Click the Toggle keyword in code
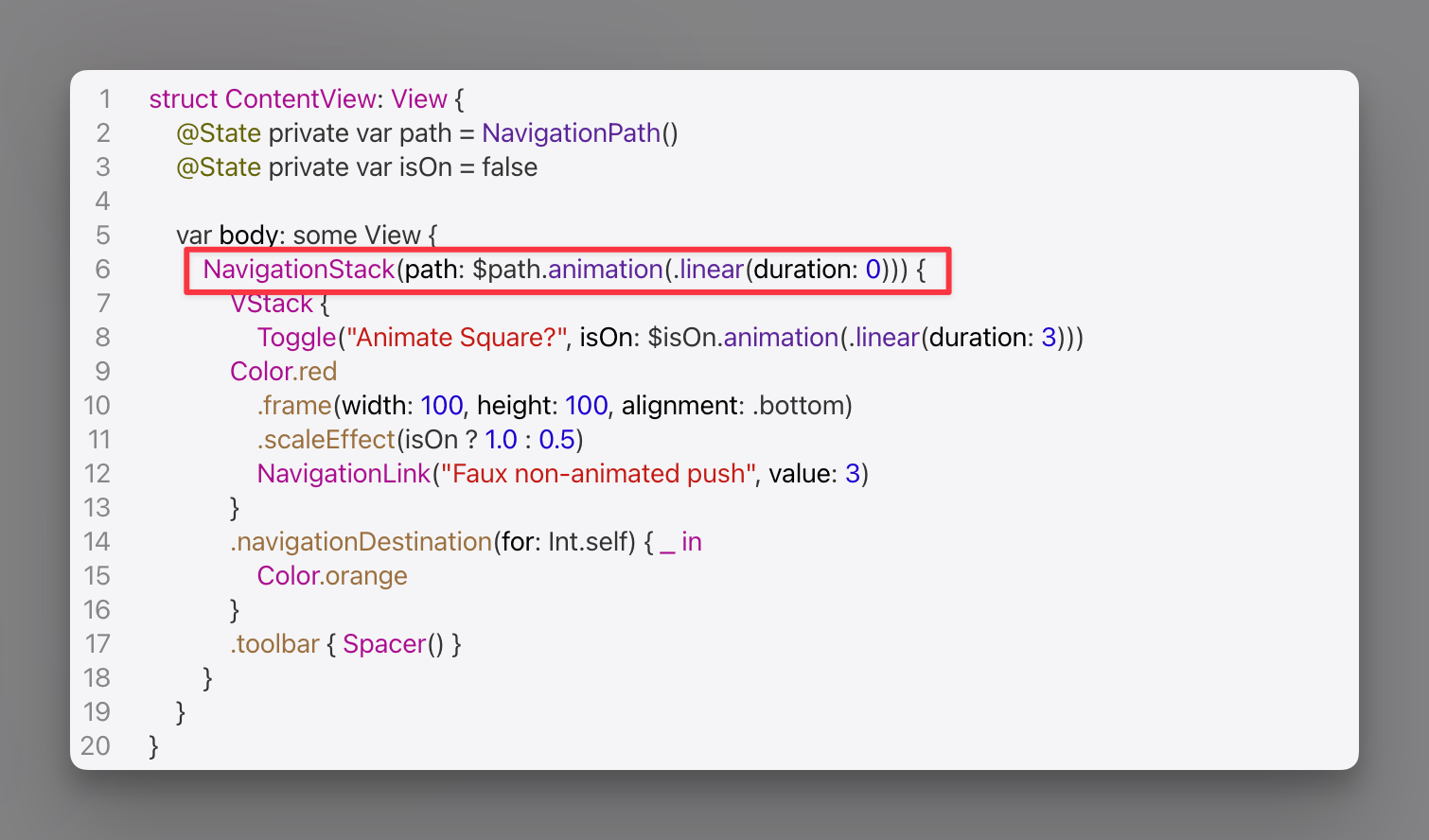This screenshot has height=840, width=1429. pos(296,338)
